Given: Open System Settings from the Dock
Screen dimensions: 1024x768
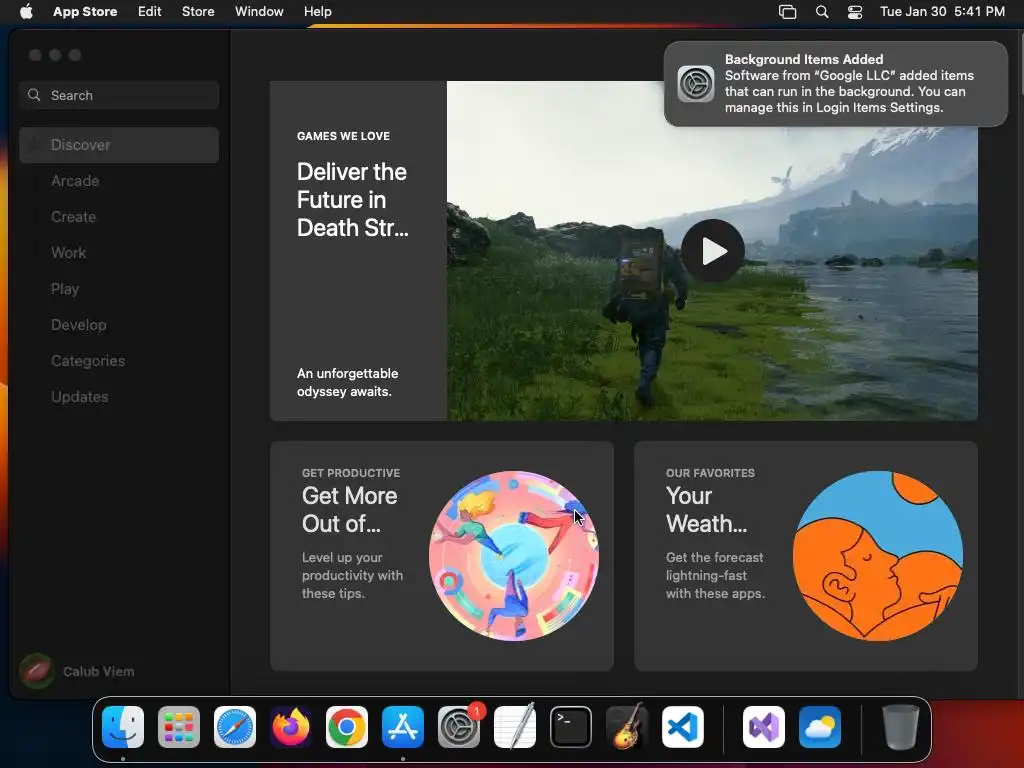Looking at the screenshot, I should (x=459, y=727).
